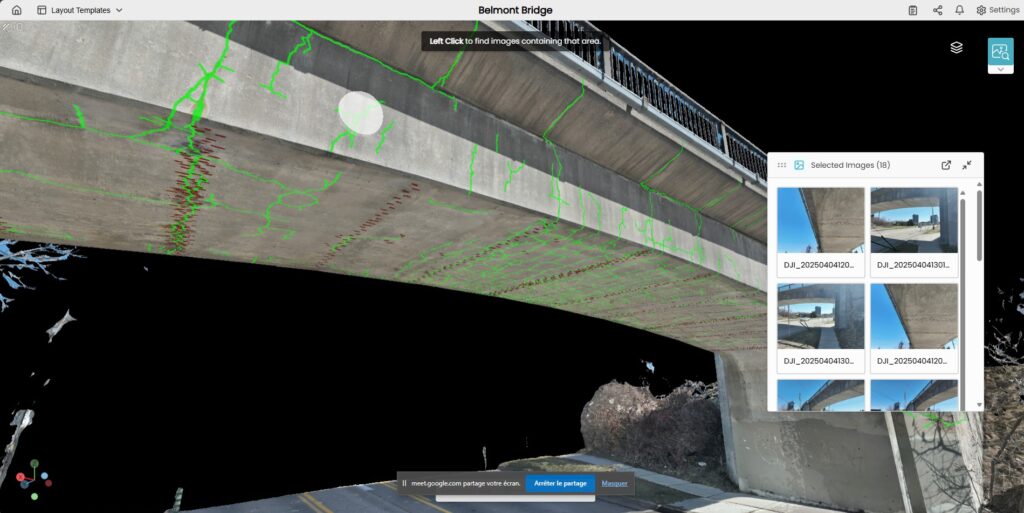The height and width of the screenshot is (513, 1024).
Task: Click the 'Masquer' link
Action: (x=614, y=483)
